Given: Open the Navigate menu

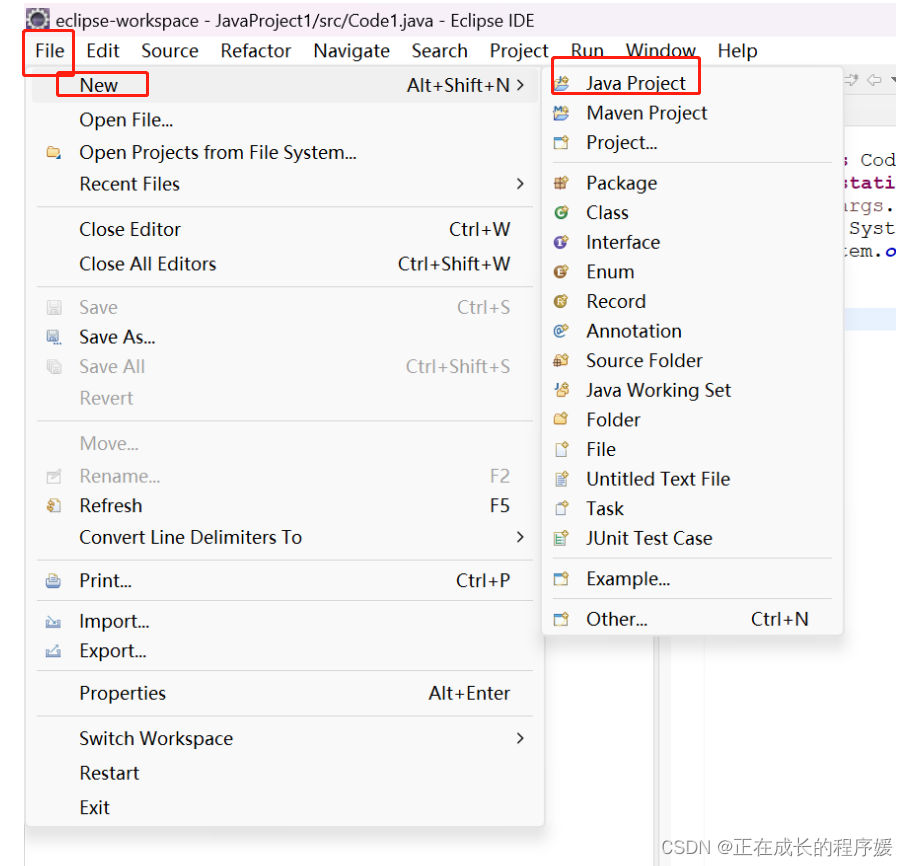Looking at the screenshot, I should (352, 51).
